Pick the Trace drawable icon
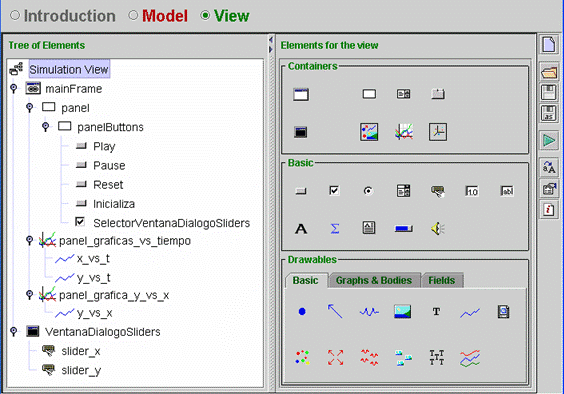The image size is (564, 394). click(470, 313)
